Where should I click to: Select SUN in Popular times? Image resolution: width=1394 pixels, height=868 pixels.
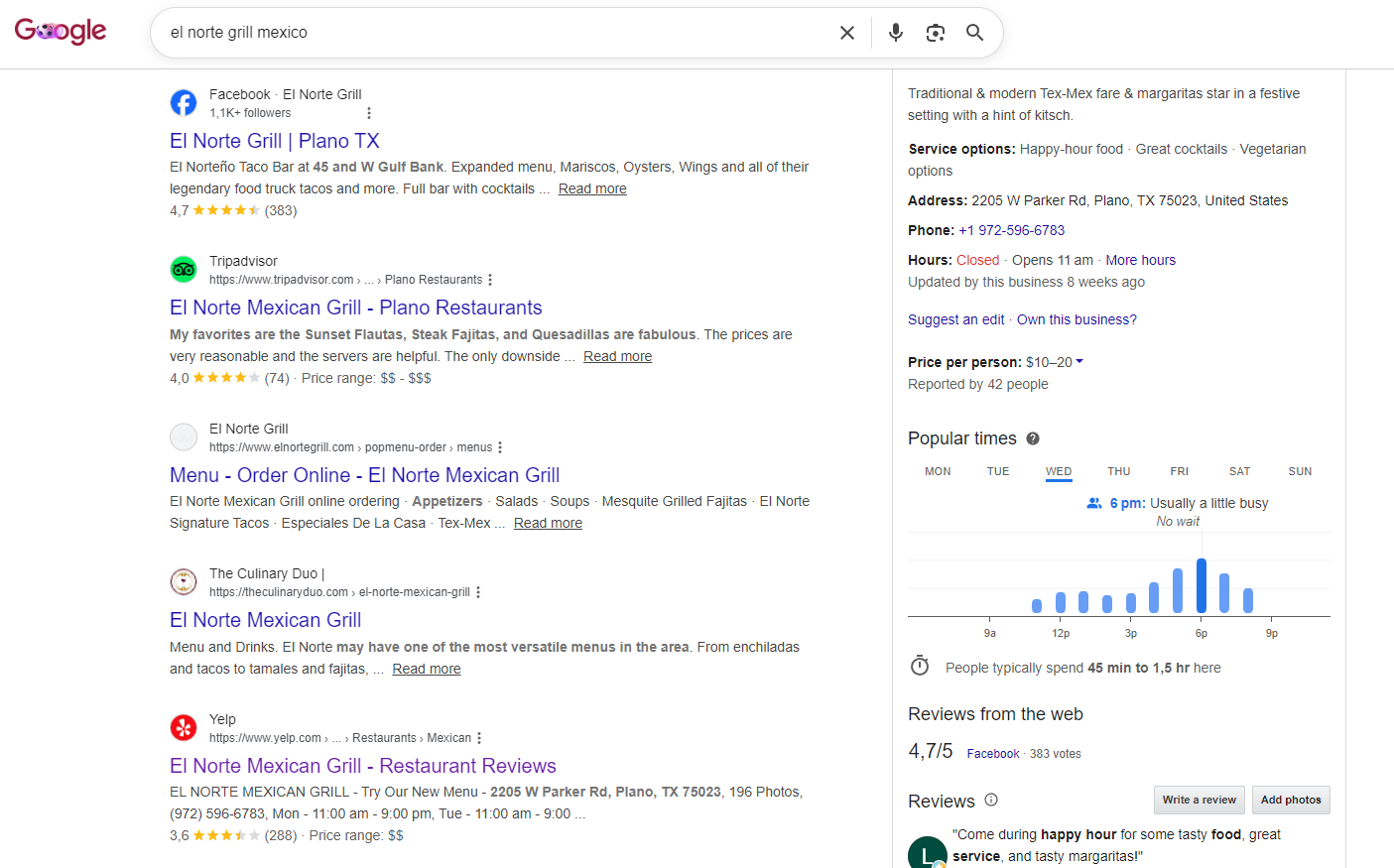[1300, 471]
